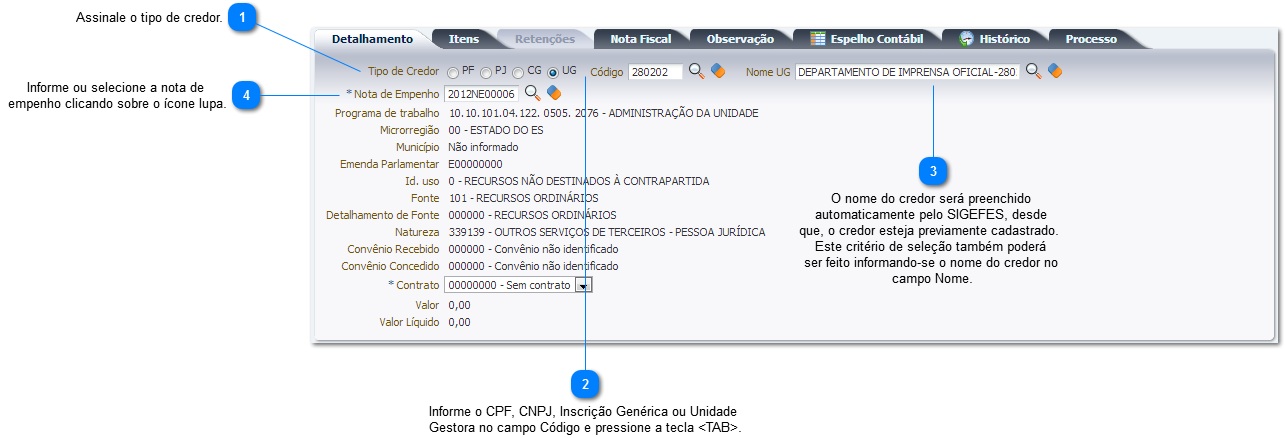
Task: Select the UG creditor type radio button
Action: [x=553, y=73]
